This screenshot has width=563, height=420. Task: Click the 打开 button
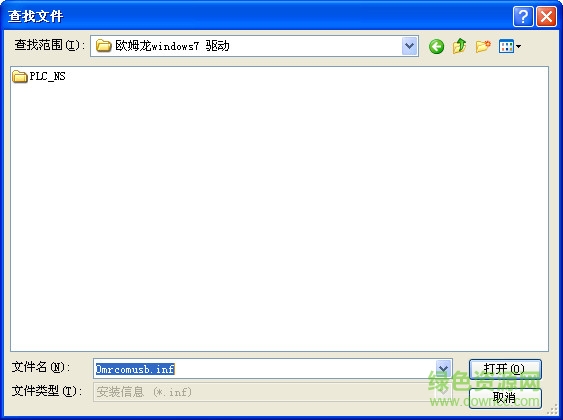coord(505,369)
